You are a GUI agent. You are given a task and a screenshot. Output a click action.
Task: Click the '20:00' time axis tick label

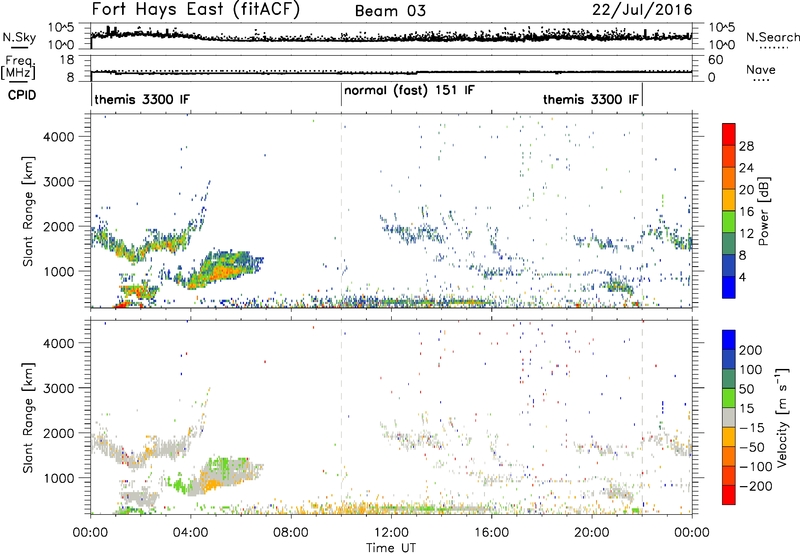pyautogui.click(x=592, y=533)
